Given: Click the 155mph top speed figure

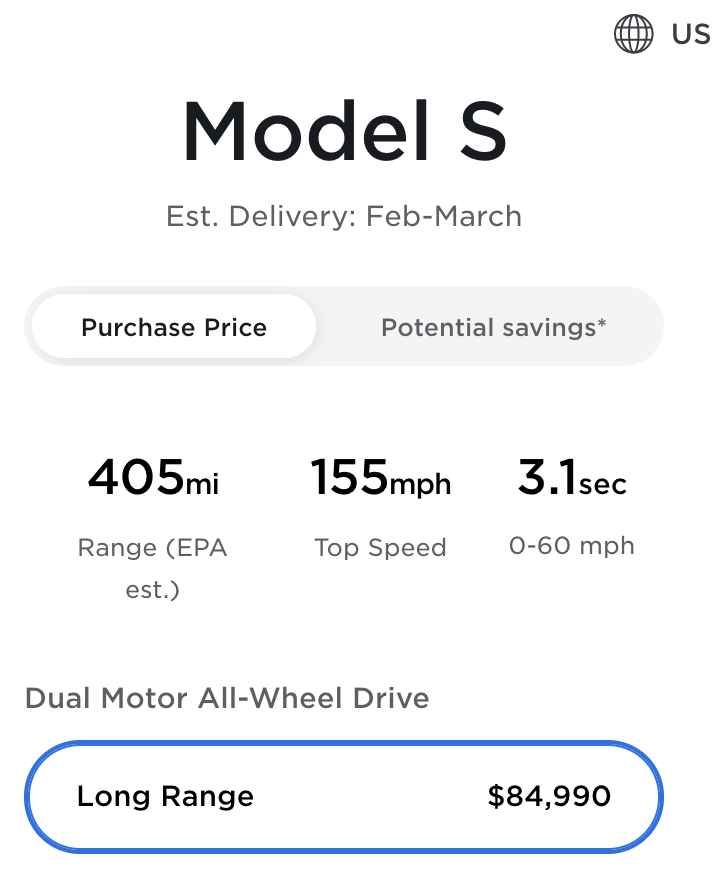Looking at the screenshot, I should [380, 478].
